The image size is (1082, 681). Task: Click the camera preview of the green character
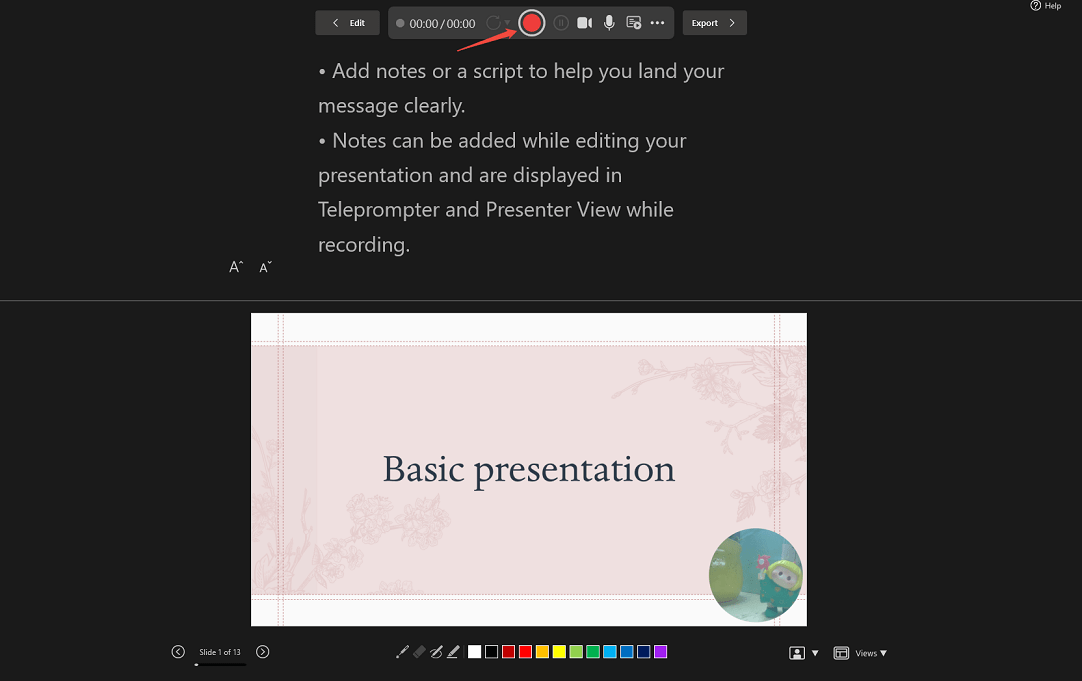pyautogui.click(x=756, y=575)
